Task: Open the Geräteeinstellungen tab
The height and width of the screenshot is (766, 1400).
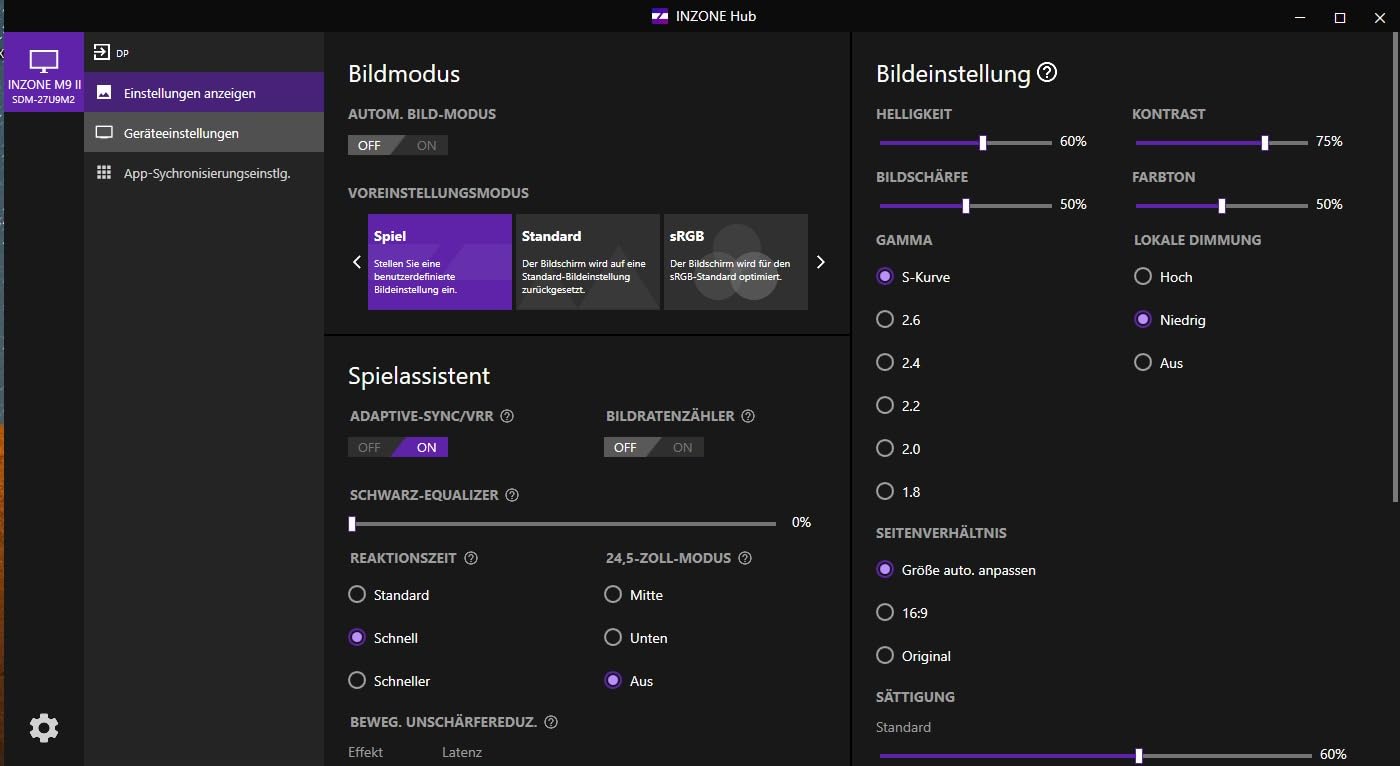Action: tap(204, 132)
